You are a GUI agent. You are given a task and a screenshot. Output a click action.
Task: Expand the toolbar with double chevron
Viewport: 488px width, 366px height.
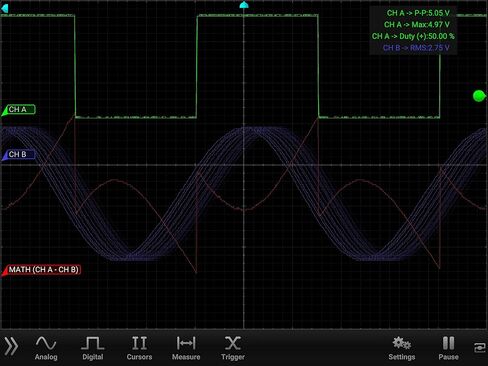point(11,346)
